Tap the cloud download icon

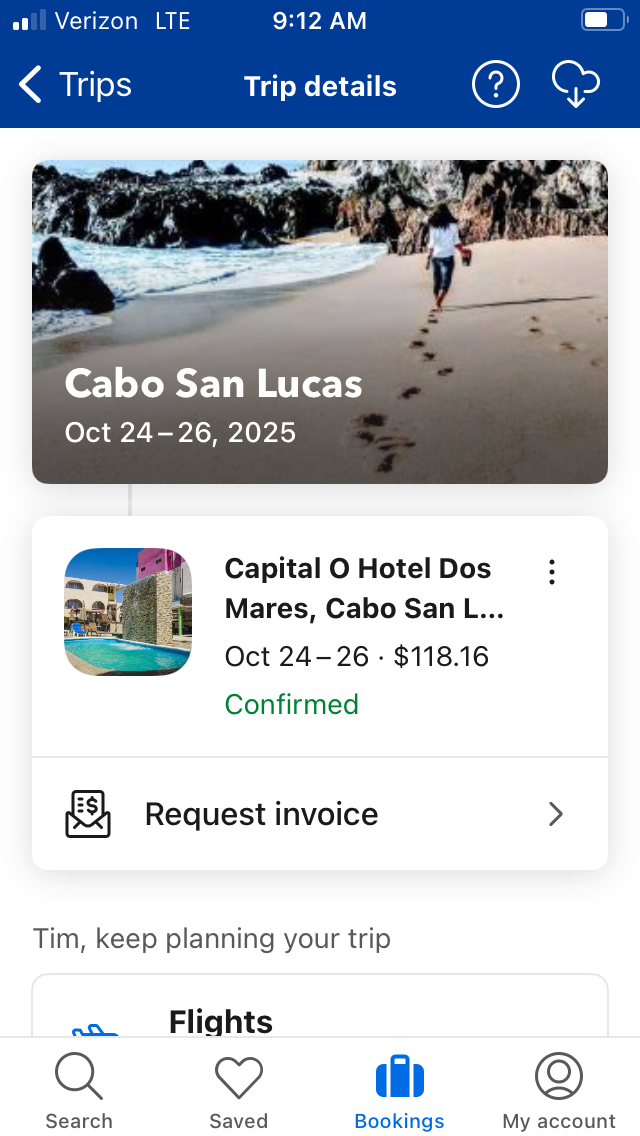click(x=576, y=86)
